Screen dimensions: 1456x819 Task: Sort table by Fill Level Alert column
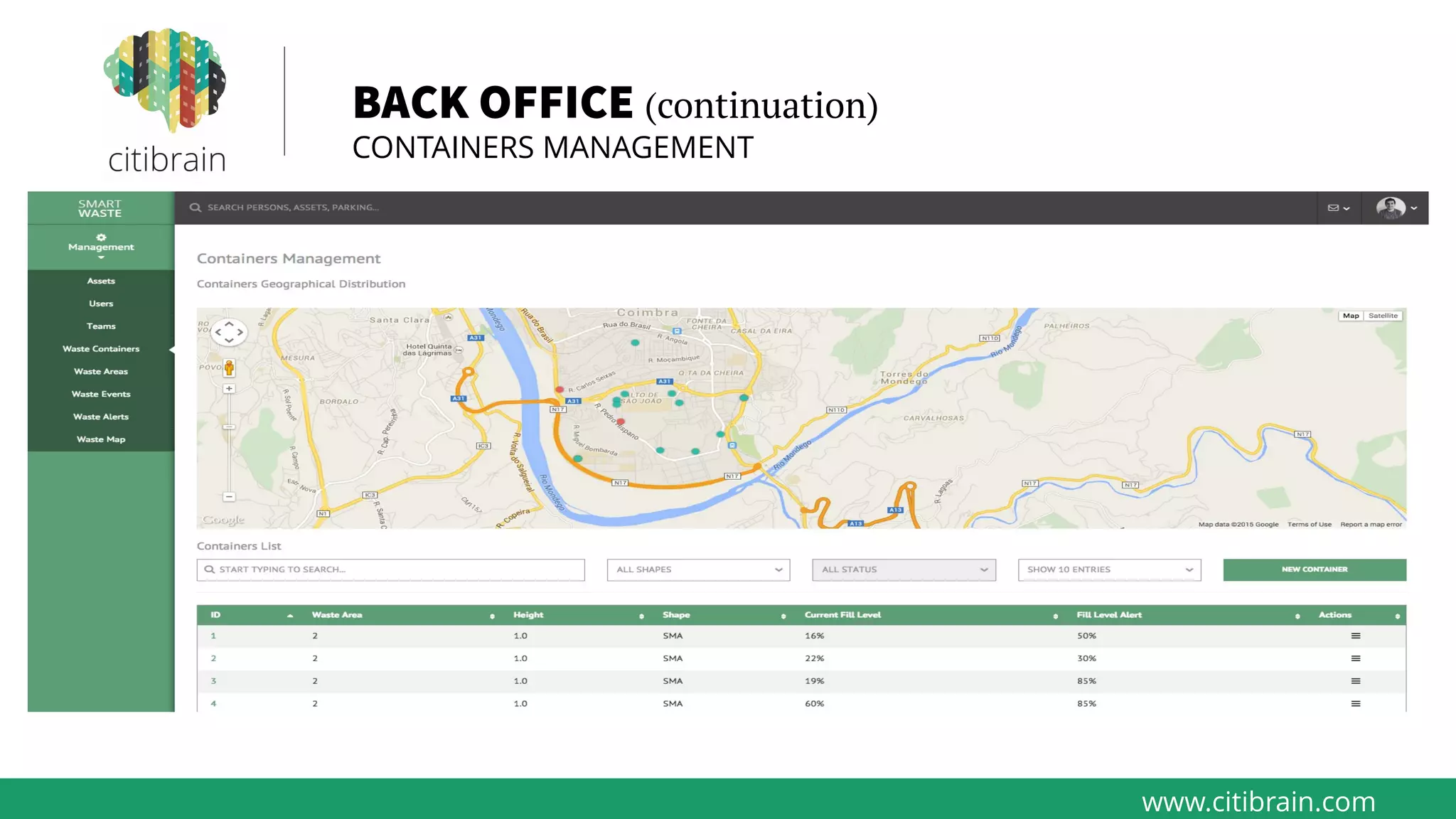pyautogui.click(x=1297, y=616)
